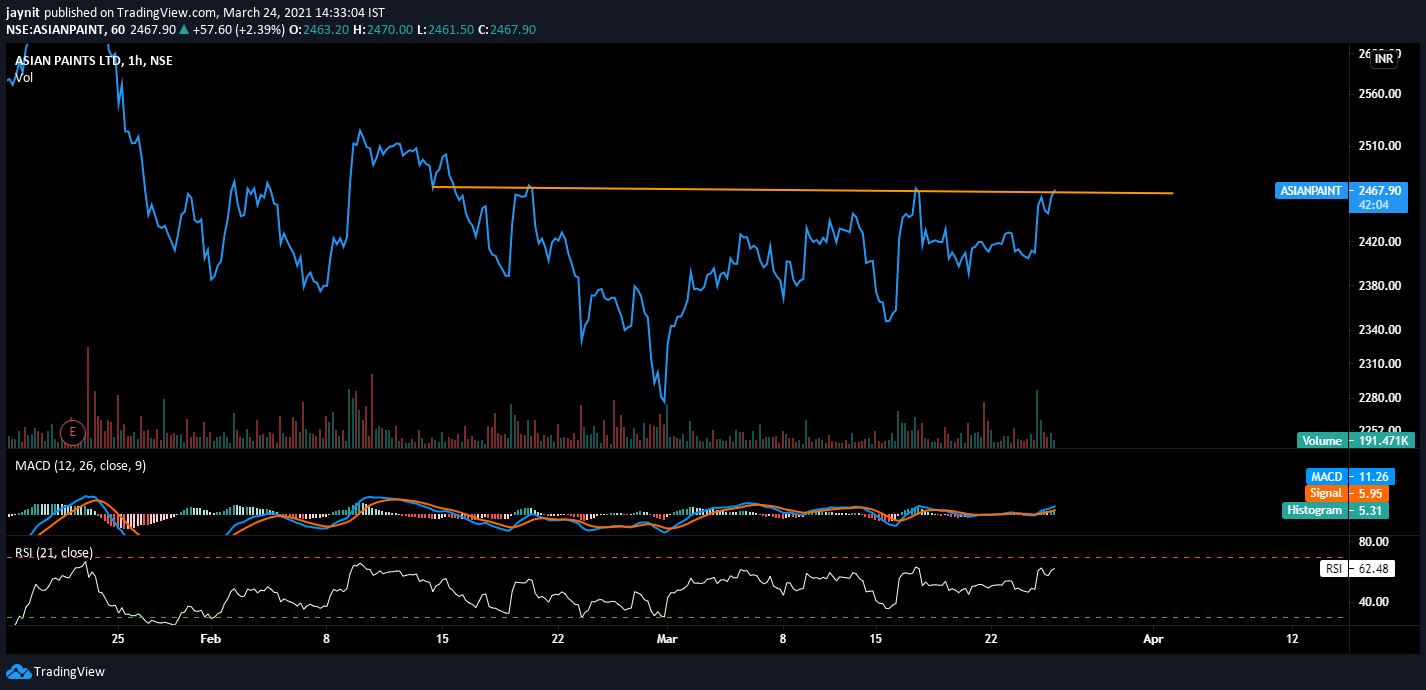This screenshot has height=690, width=1426.
Task: Click the 'Feb' date axis label
Action: [210, 638]
